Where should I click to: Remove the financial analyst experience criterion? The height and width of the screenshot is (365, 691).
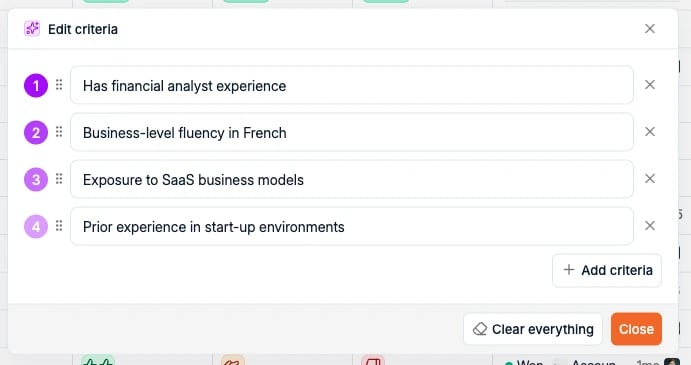[x=650, y=85]
